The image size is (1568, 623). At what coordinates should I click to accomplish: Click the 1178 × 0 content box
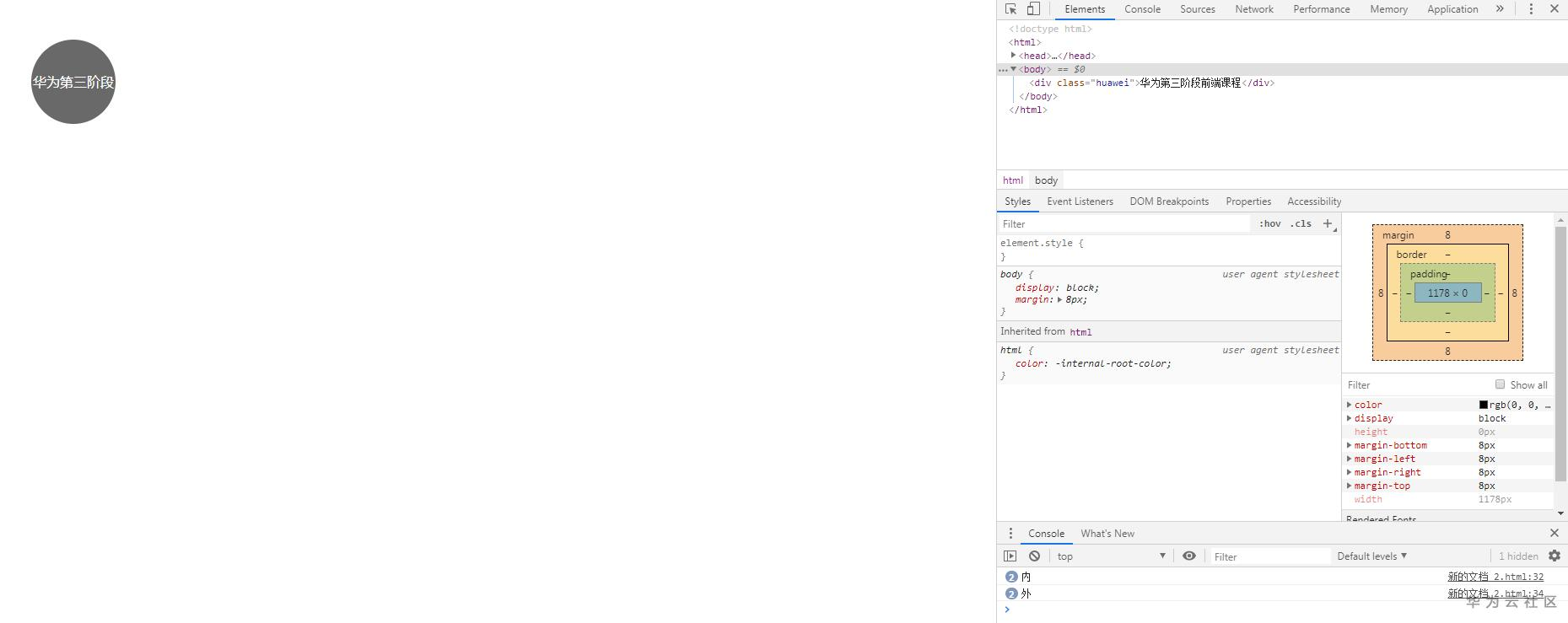[1447, 293]
